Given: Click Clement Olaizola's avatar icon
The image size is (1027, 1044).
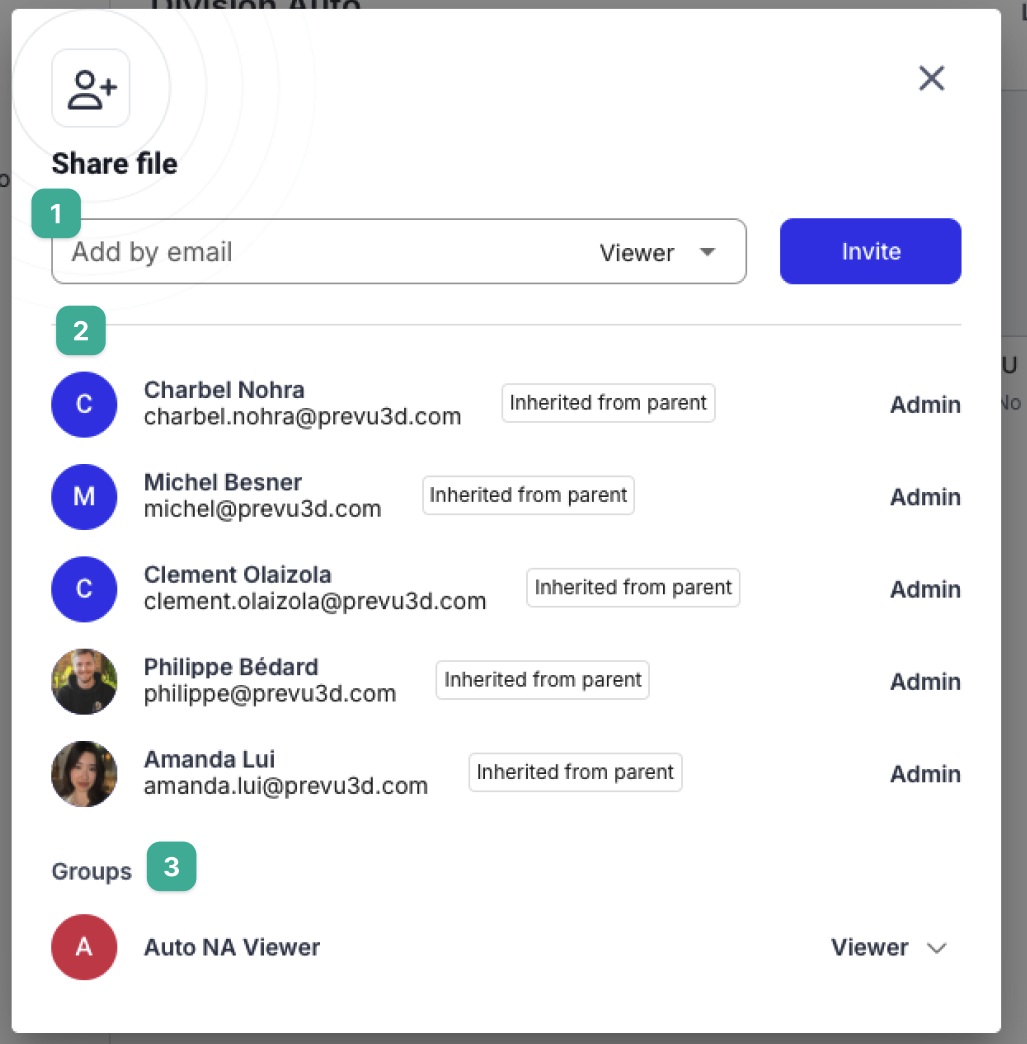Looking at the screenshot, I should pos(84,589).
